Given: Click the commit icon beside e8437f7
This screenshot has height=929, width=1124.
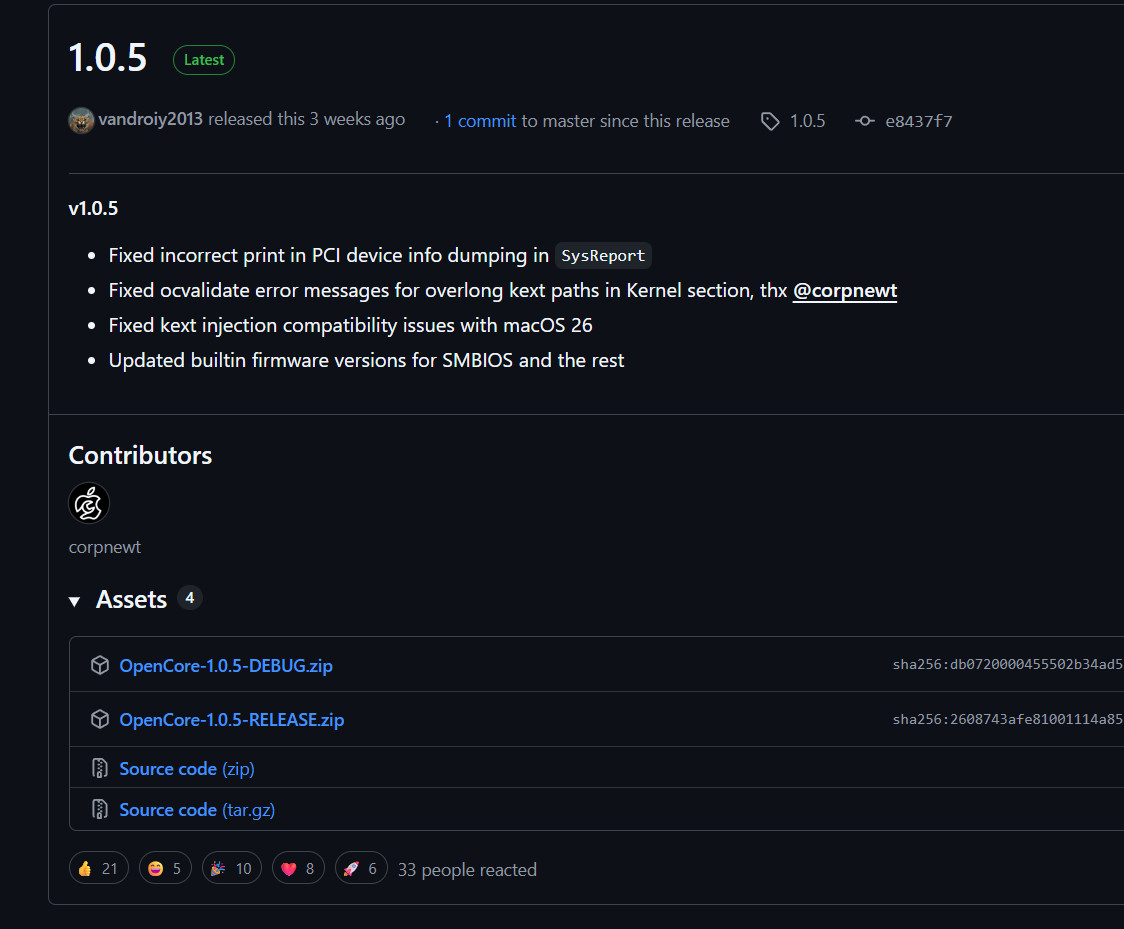Looking at the screenshot, I should pos(865,121).
